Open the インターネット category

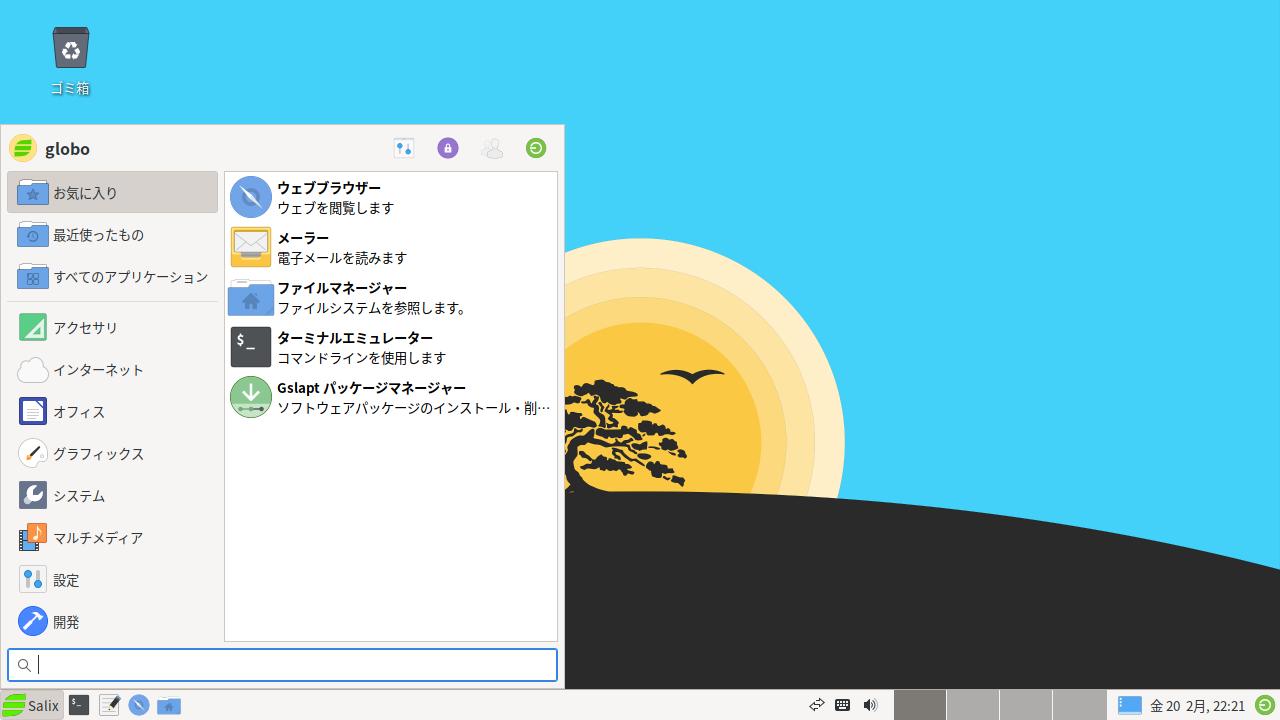[x=112, y=370]
